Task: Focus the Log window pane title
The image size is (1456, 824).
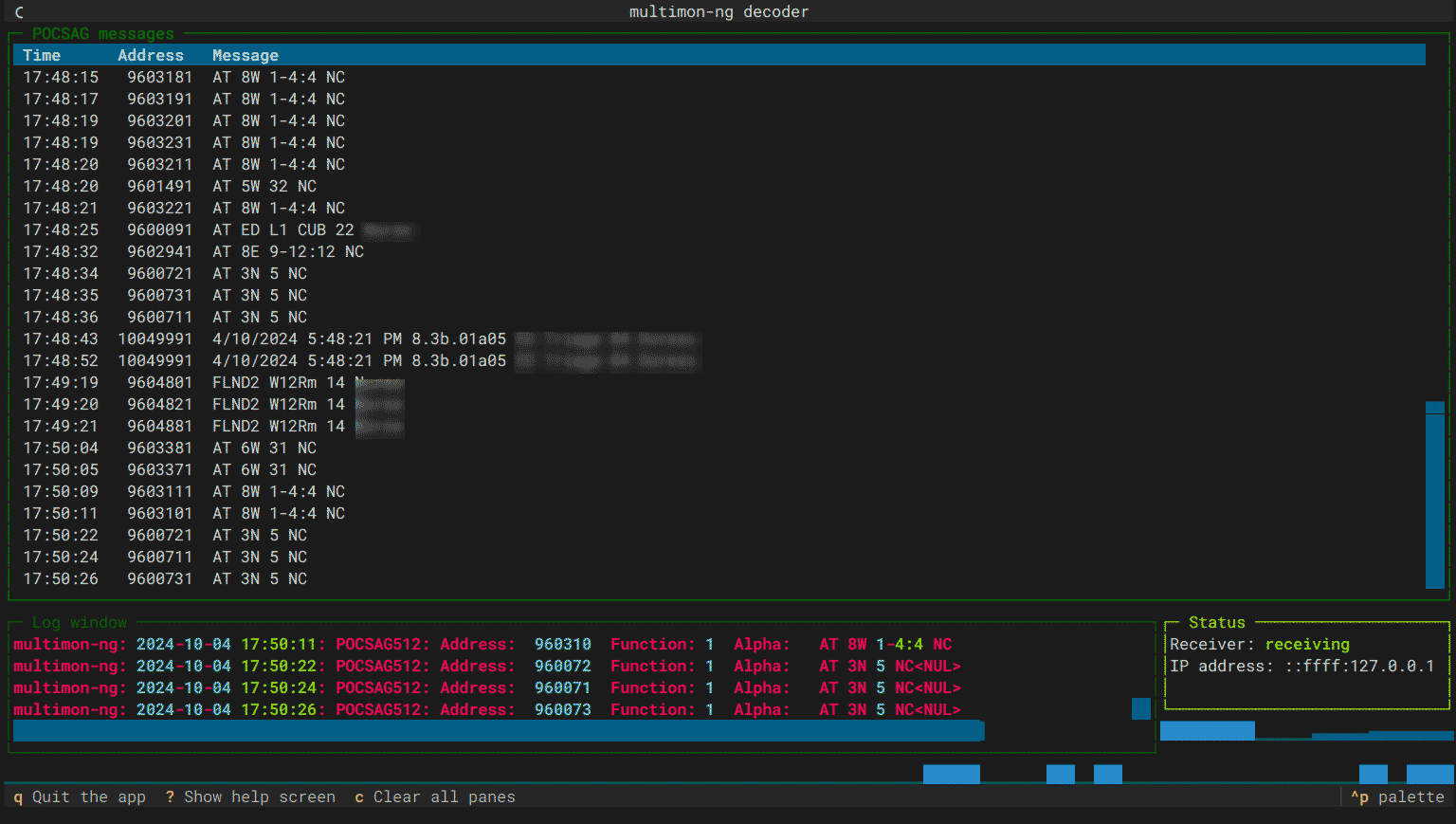Action: coord(80,622)
